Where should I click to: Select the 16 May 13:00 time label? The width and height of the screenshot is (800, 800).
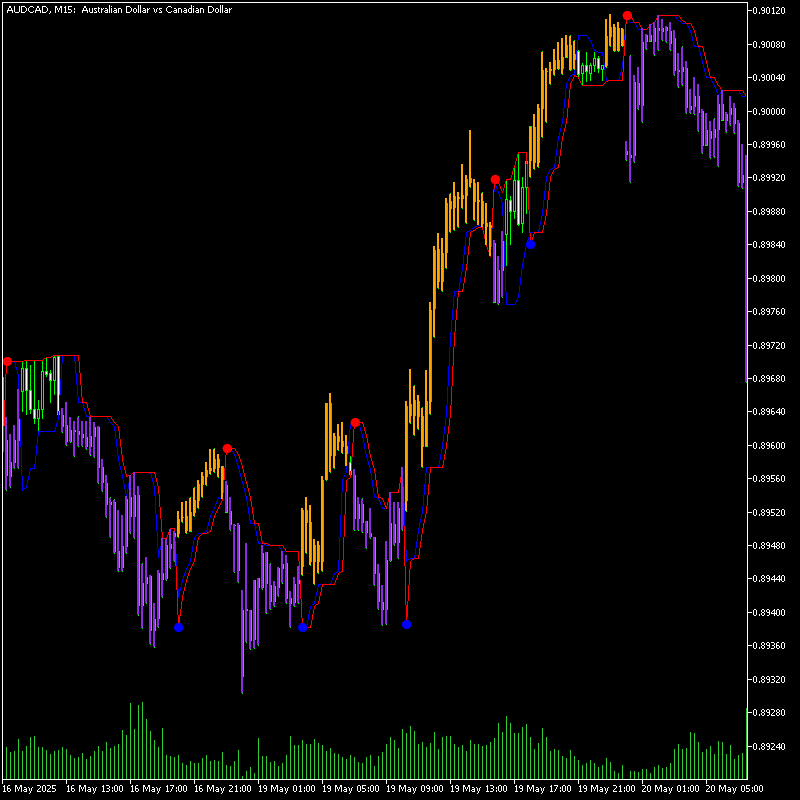[x=95, y=789]
